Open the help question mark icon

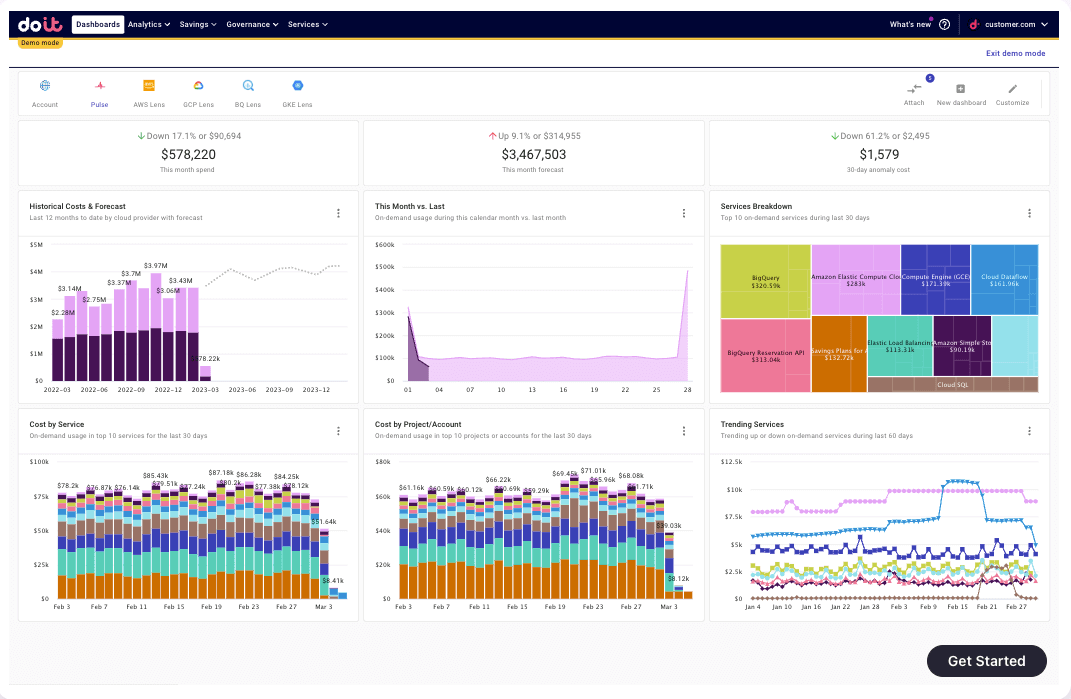tap(944, 24)
